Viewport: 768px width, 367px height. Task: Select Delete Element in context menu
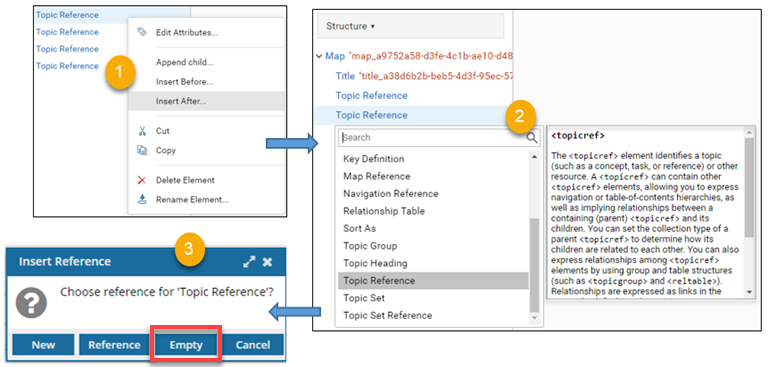185,180
